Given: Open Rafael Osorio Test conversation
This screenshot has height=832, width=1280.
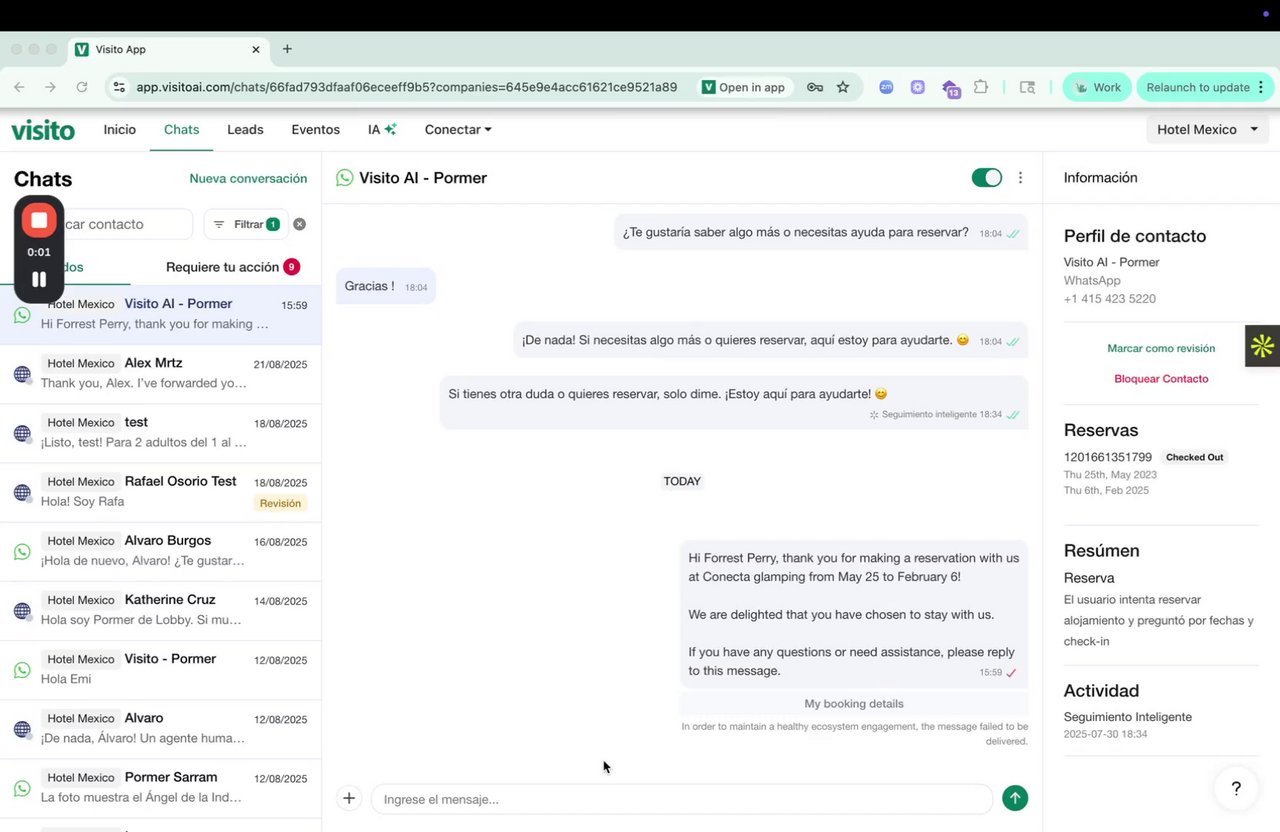Looking at the screenshot, I should (x=160, y=491).
